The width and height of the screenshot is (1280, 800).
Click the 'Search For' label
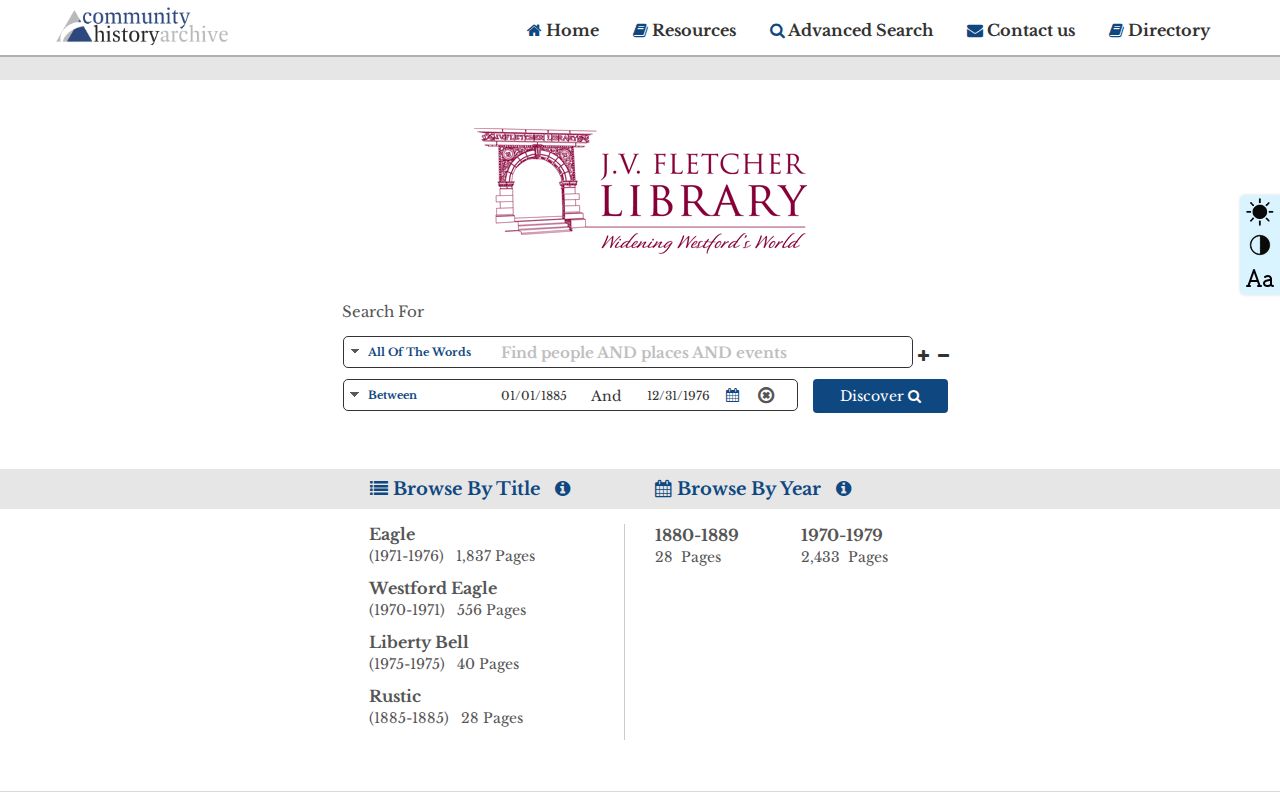(x=383, y=312)
